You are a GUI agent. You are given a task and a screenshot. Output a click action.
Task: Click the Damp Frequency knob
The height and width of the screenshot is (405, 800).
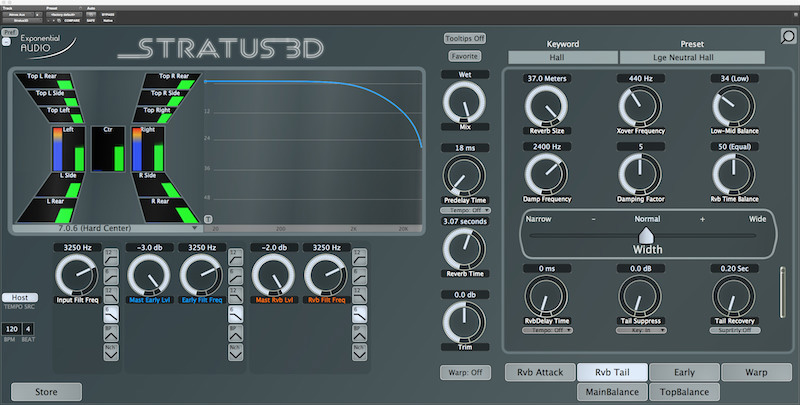click(546, 174)
